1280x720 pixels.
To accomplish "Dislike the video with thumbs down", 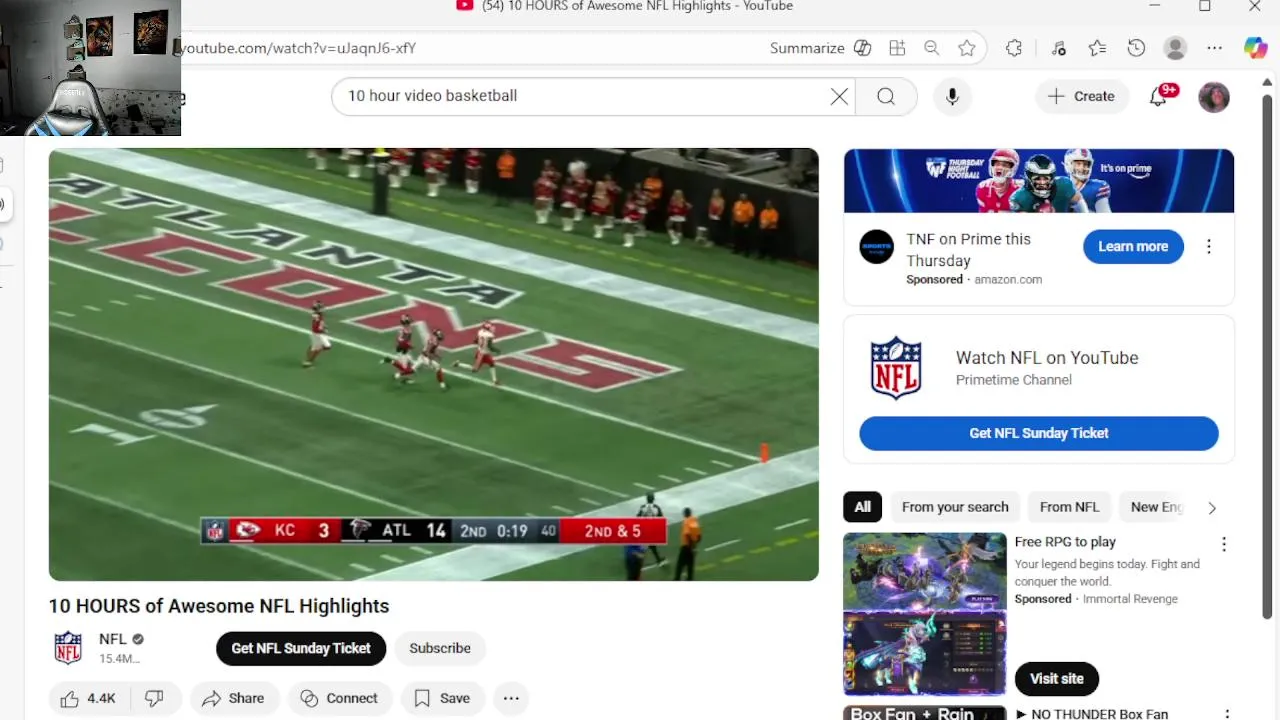I will (154, 698).
